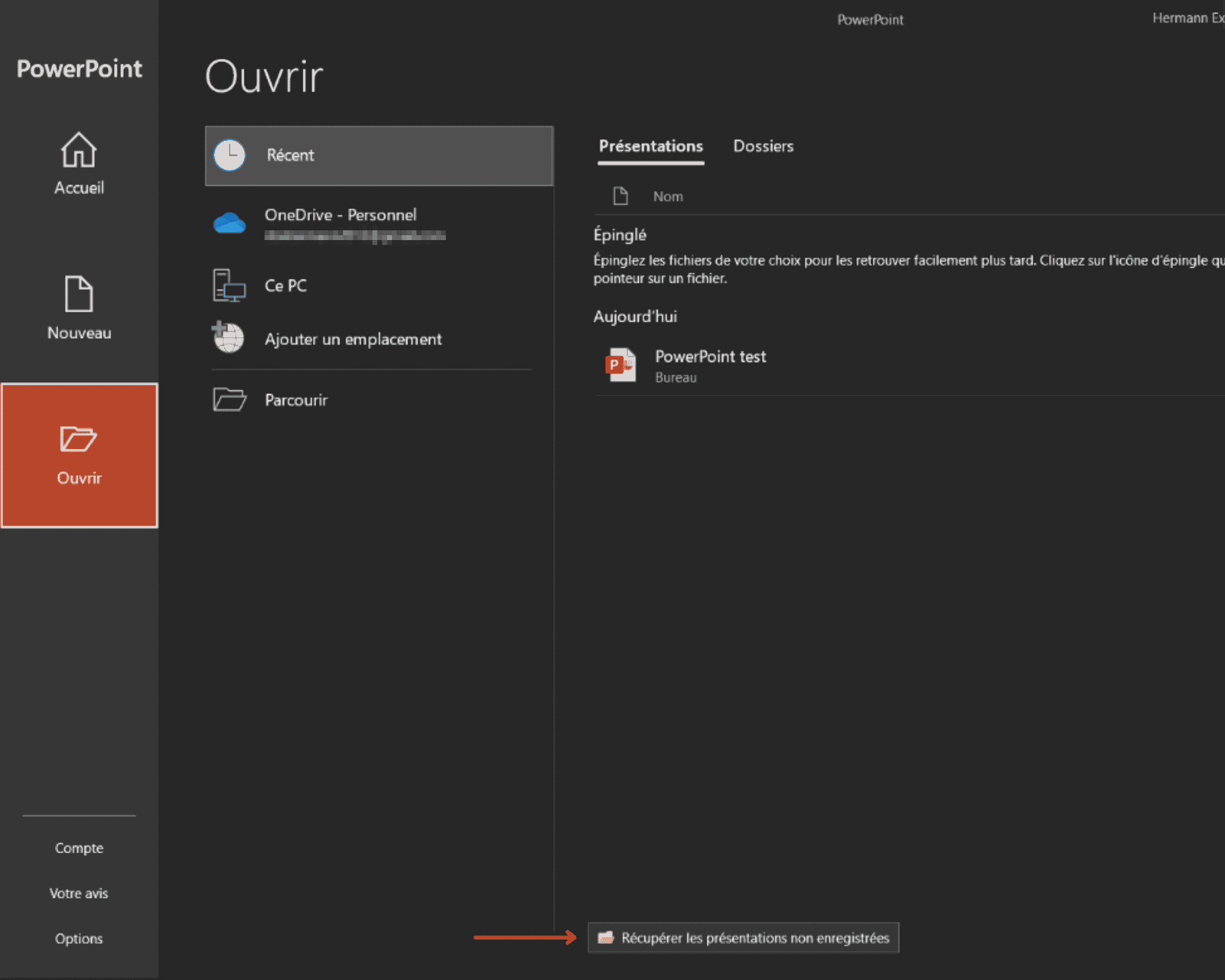The height and width of the screenshot is (980, 1225).
Task: Click the Nouveau blank page icon
Action: coord(78,294)
